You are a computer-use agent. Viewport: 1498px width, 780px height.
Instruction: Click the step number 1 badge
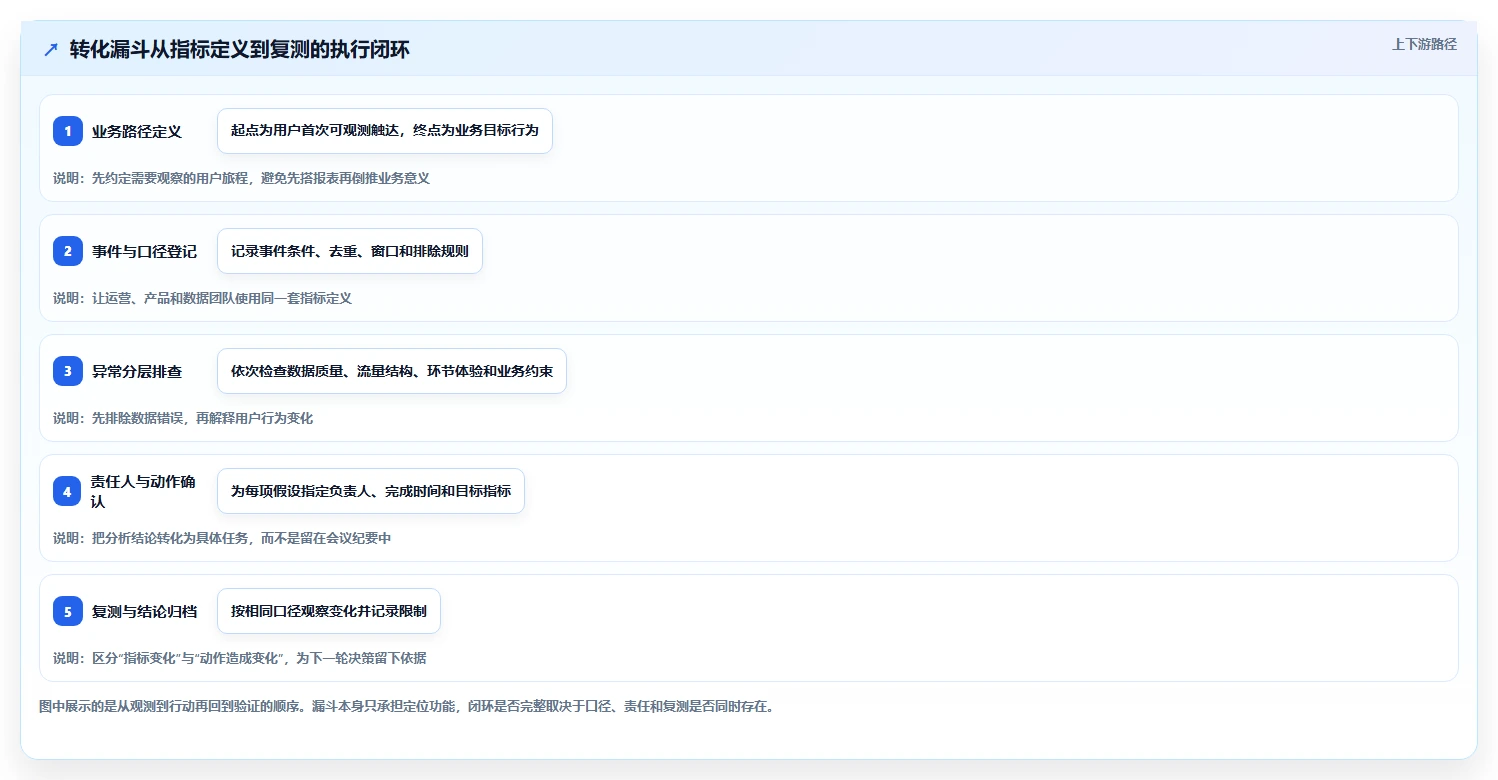(x=68, y=131)
